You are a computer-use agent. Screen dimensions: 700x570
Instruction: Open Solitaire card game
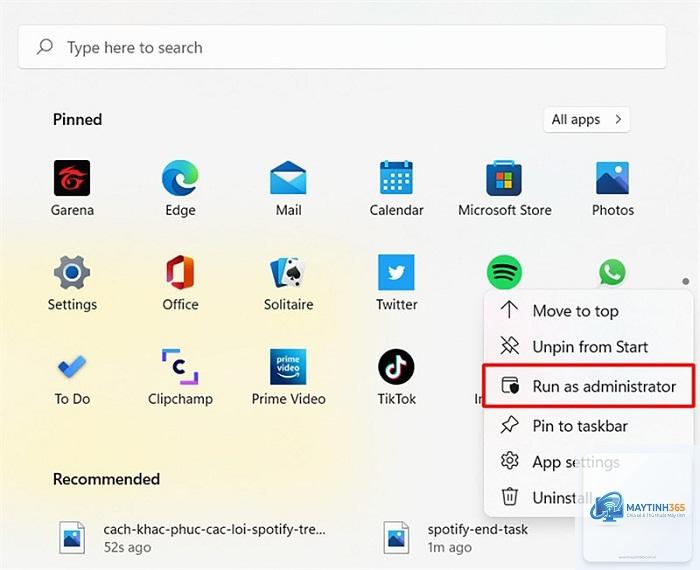click(288, 283)
